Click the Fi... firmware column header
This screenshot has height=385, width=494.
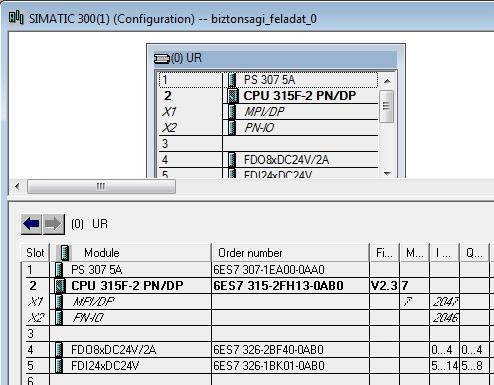[385, 253]
